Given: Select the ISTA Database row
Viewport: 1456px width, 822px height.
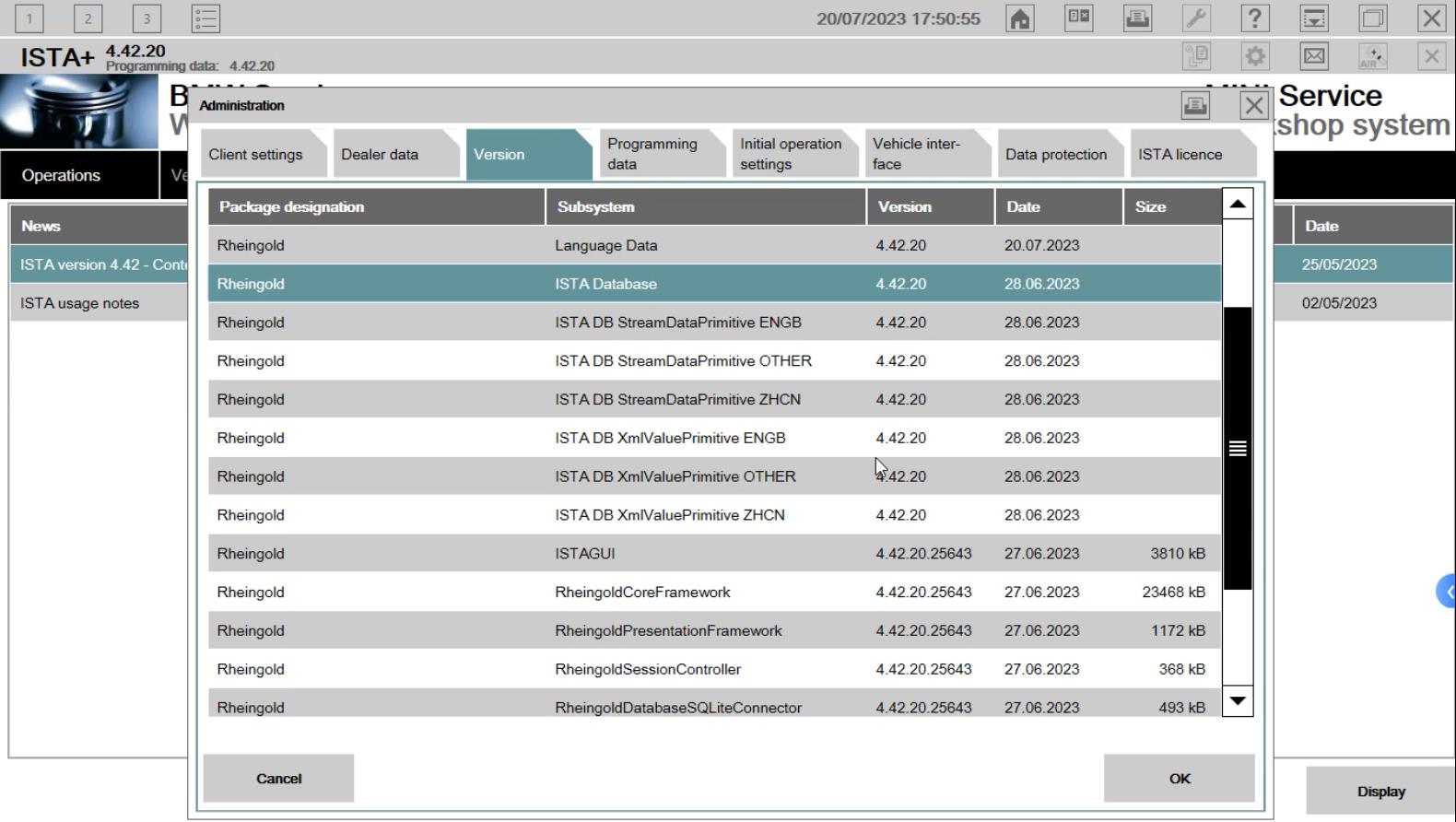Looking at the screenshot, I should (x=714, y=284).
